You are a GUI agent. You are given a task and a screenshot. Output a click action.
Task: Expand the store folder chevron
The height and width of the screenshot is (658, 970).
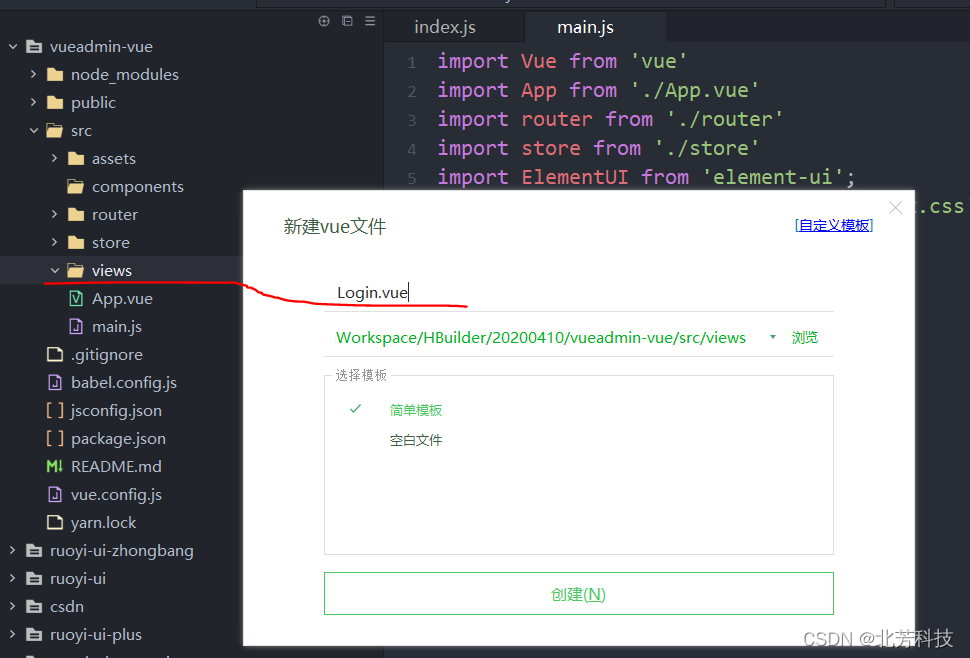(54, 242)
